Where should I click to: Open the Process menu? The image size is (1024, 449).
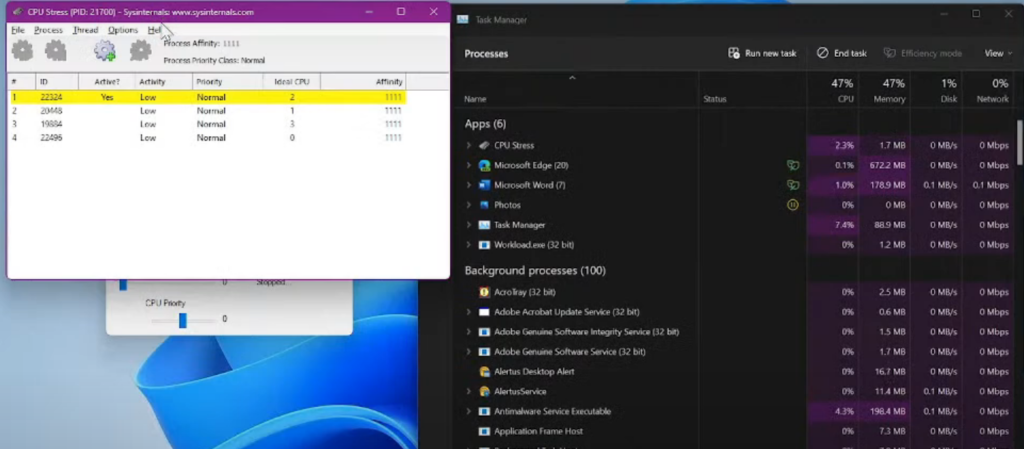pyautogui.click(x=48, y=30)
